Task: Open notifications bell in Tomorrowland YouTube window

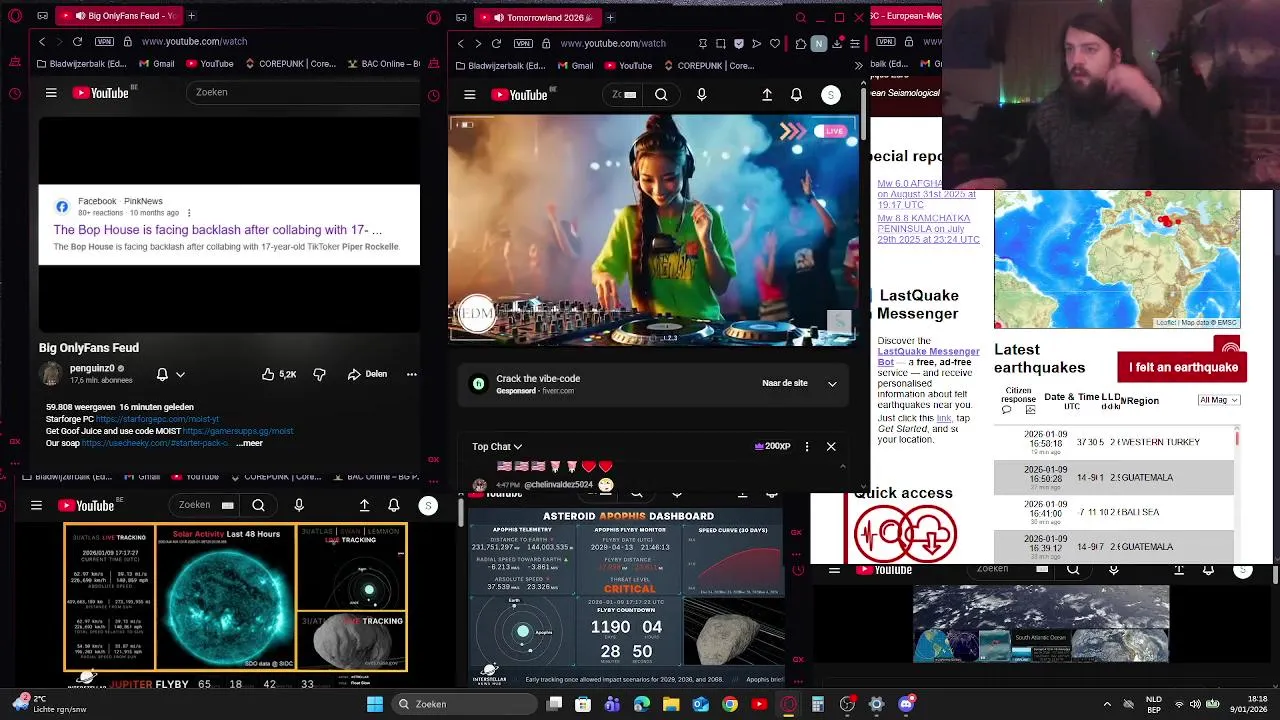Action: (x=796, y=95)
